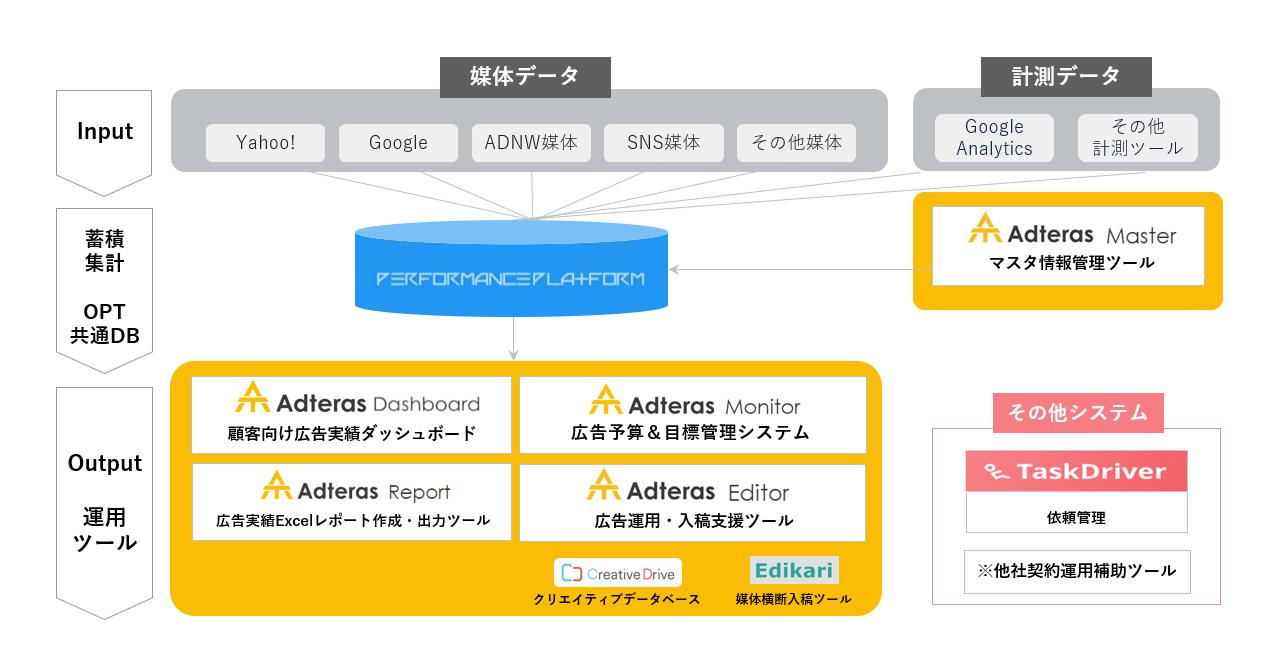Select the Edikari logo

[794, 571]
